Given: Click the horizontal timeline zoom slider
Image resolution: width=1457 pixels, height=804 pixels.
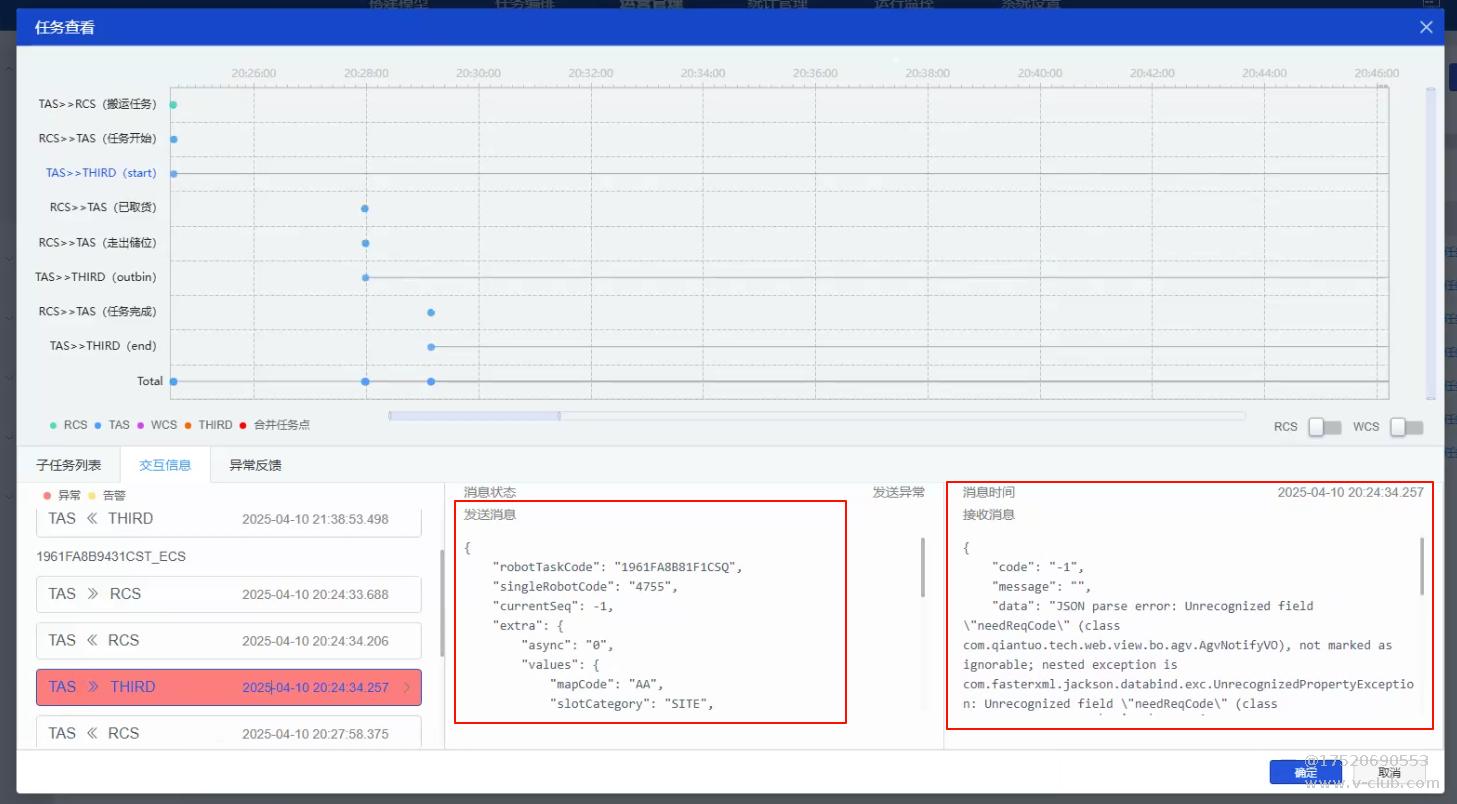Looking at the screenshot, I should coord(474,416).
